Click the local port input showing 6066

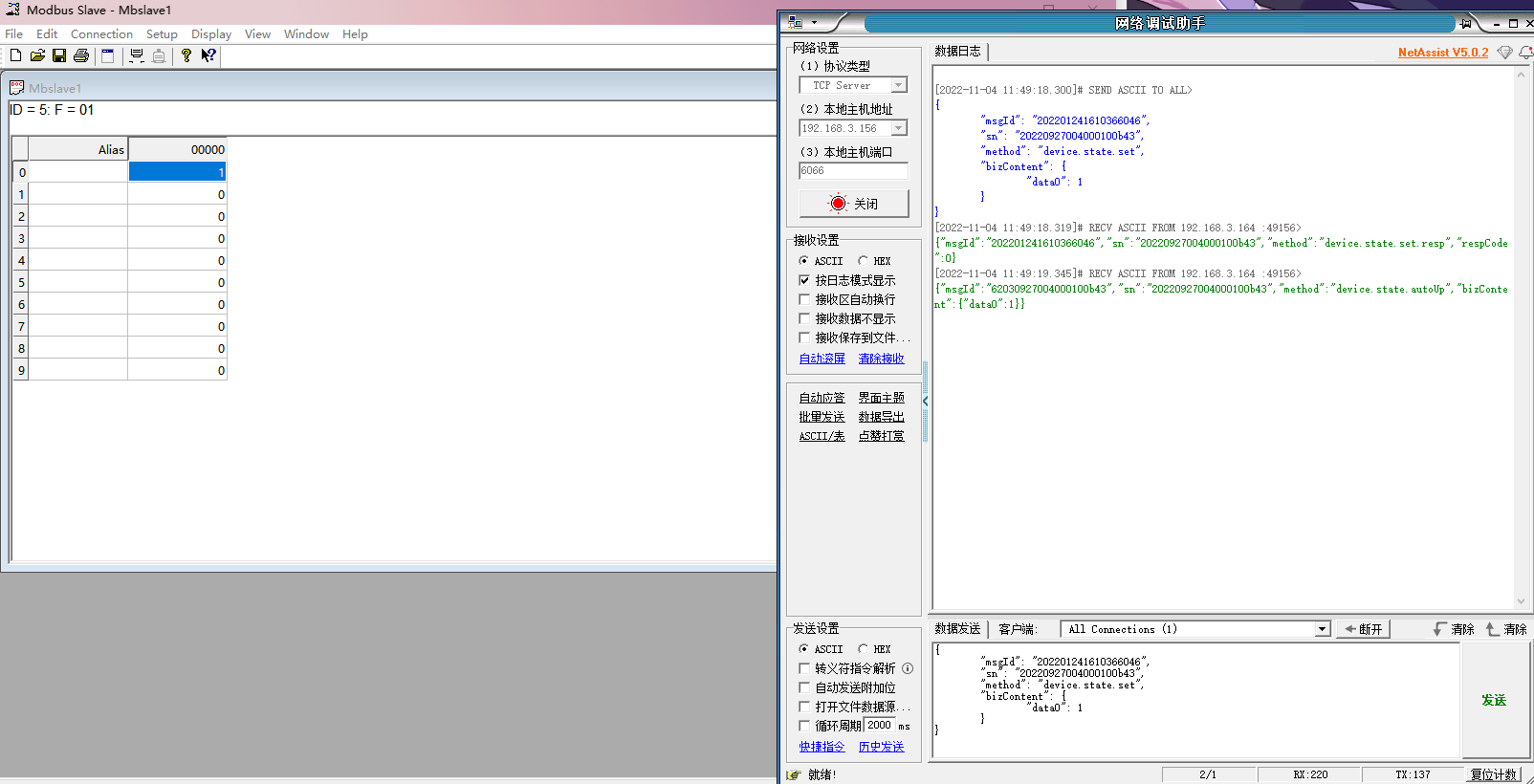pos(853,171)
